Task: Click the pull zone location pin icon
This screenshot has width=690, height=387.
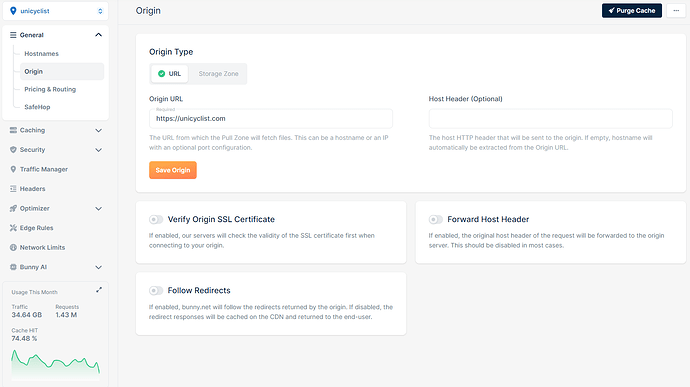Action: click(13, 11)
